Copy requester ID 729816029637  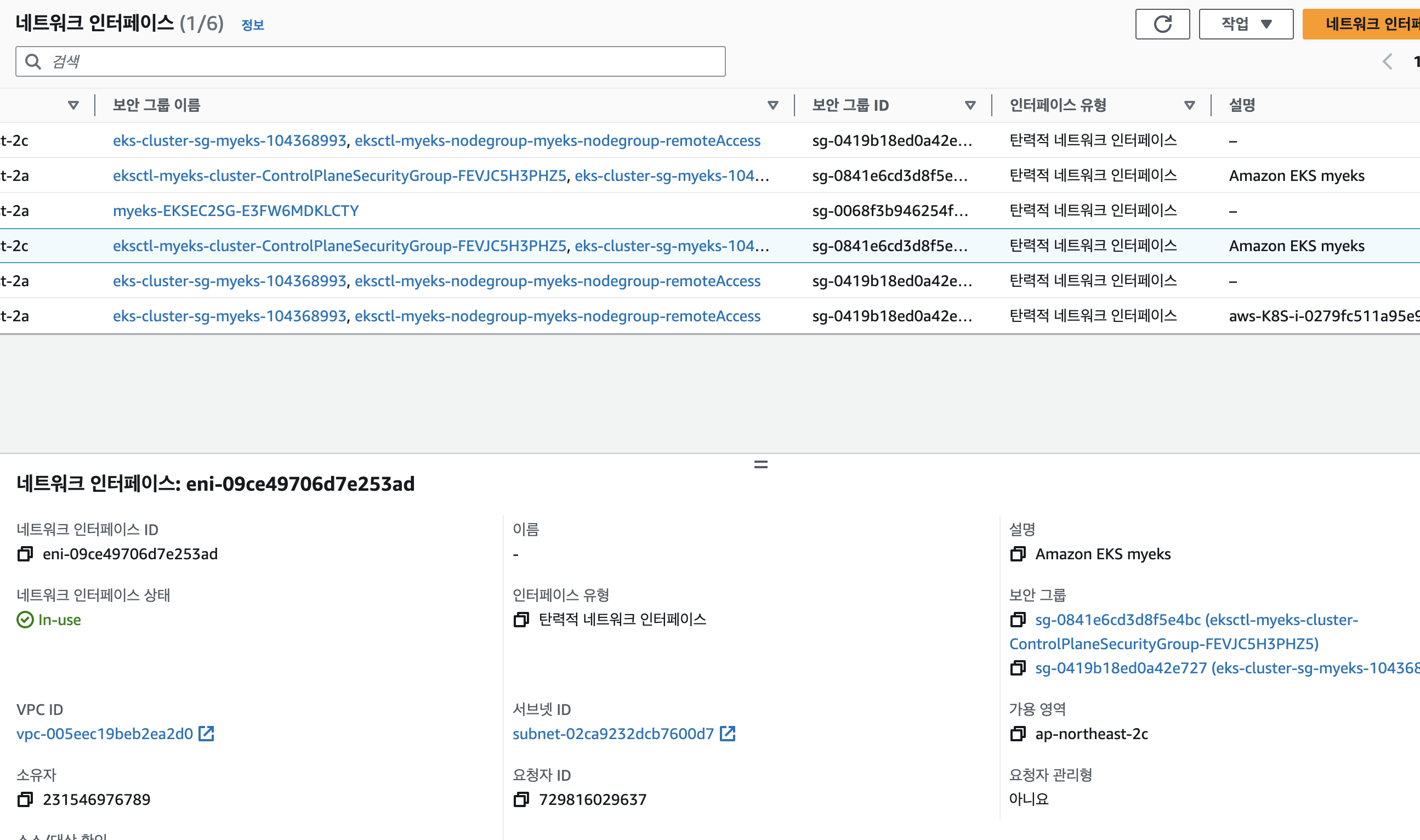(521, 799)
